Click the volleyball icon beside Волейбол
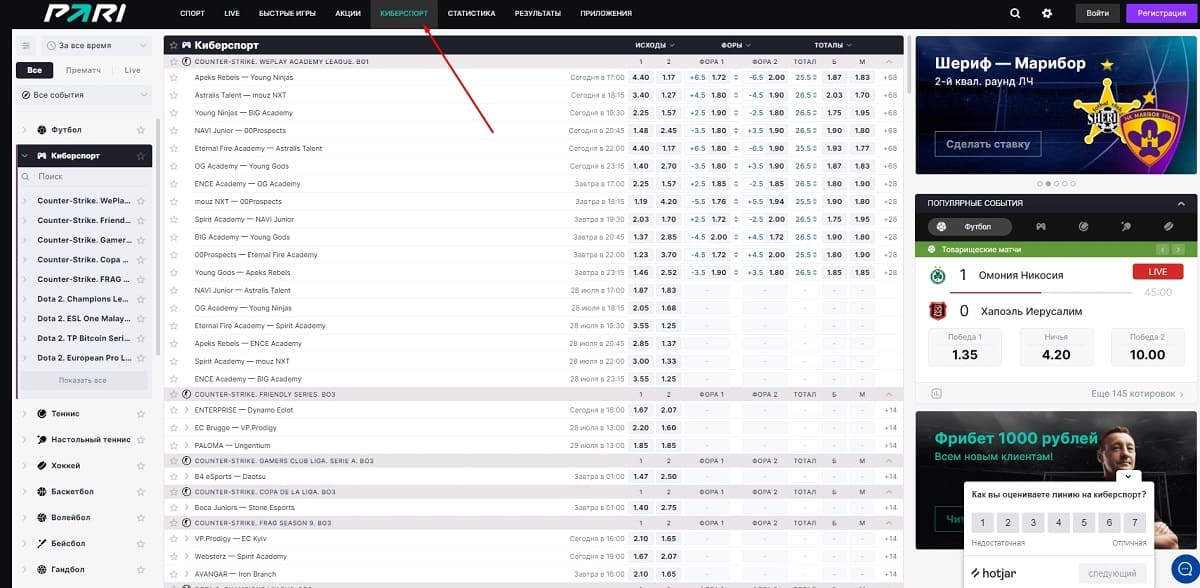The image size is (1200, 588). click(x=42, y=517)
